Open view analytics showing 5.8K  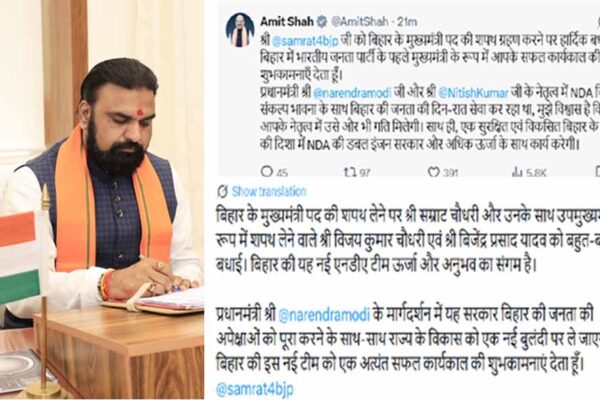pos(517,172)
